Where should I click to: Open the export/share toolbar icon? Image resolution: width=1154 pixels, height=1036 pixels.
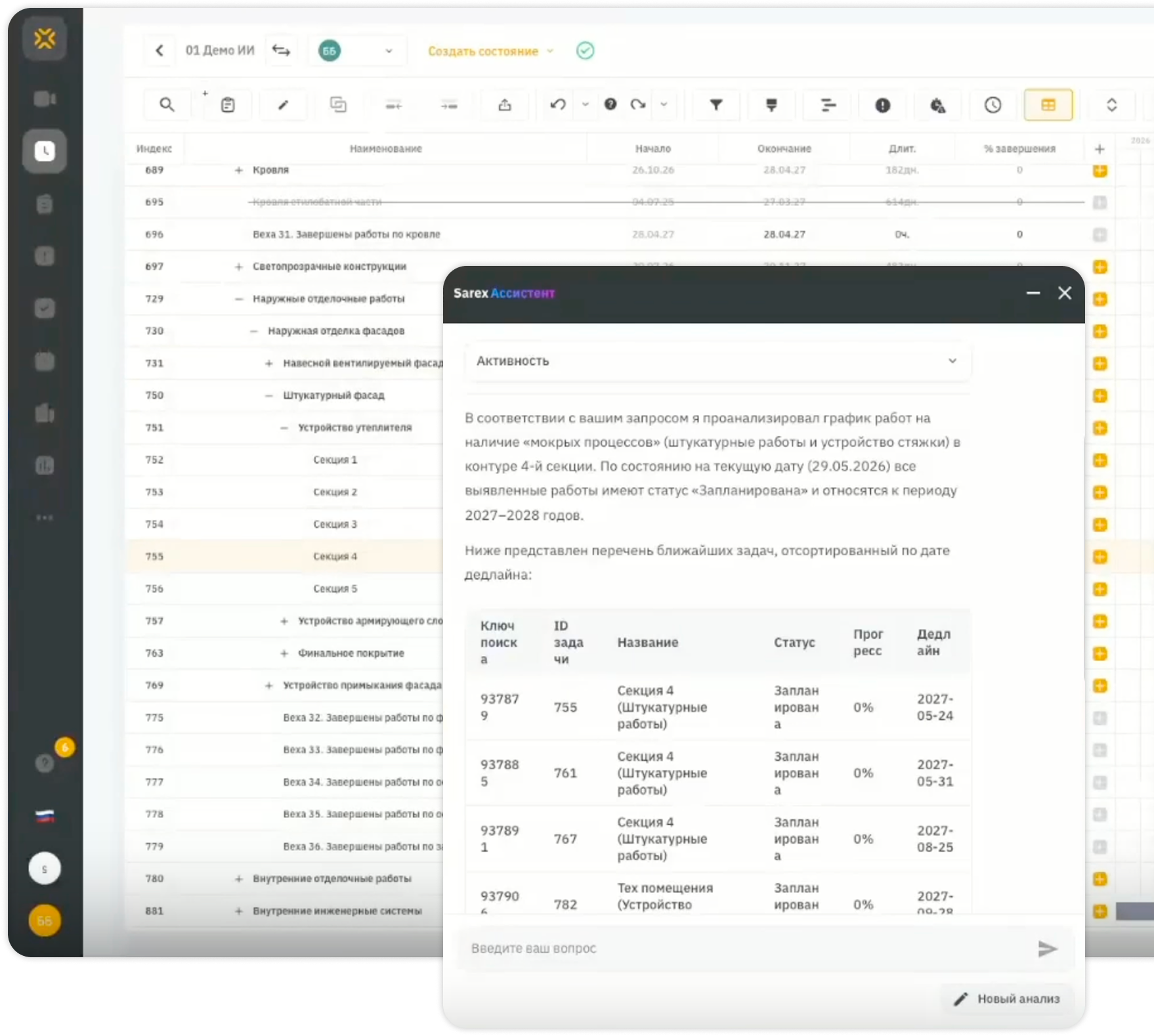pos(504,105)
